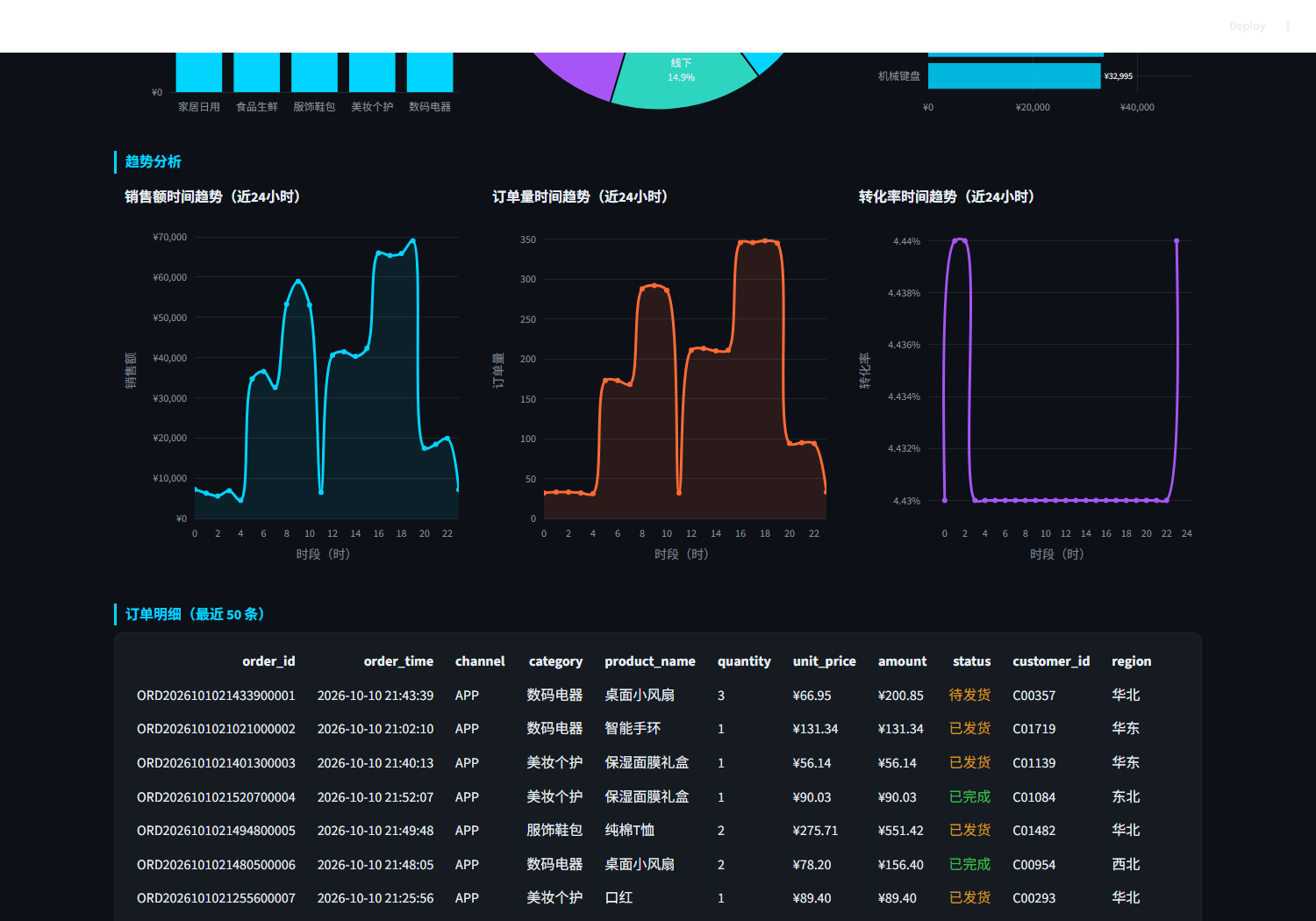
Task: Click the category column header
Action: coord(555,661)
